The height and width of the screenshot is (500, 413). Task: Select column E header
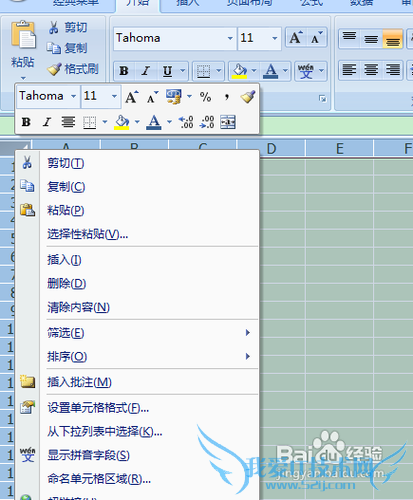click(x=339, y=148)
